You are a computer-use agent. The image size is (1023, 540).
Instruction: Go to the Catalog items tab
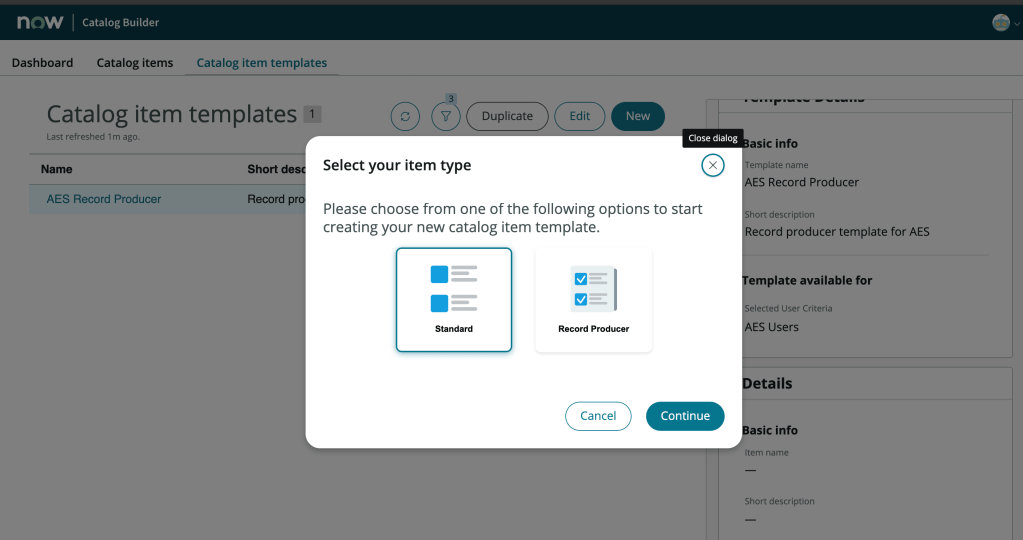click(135, 62)
